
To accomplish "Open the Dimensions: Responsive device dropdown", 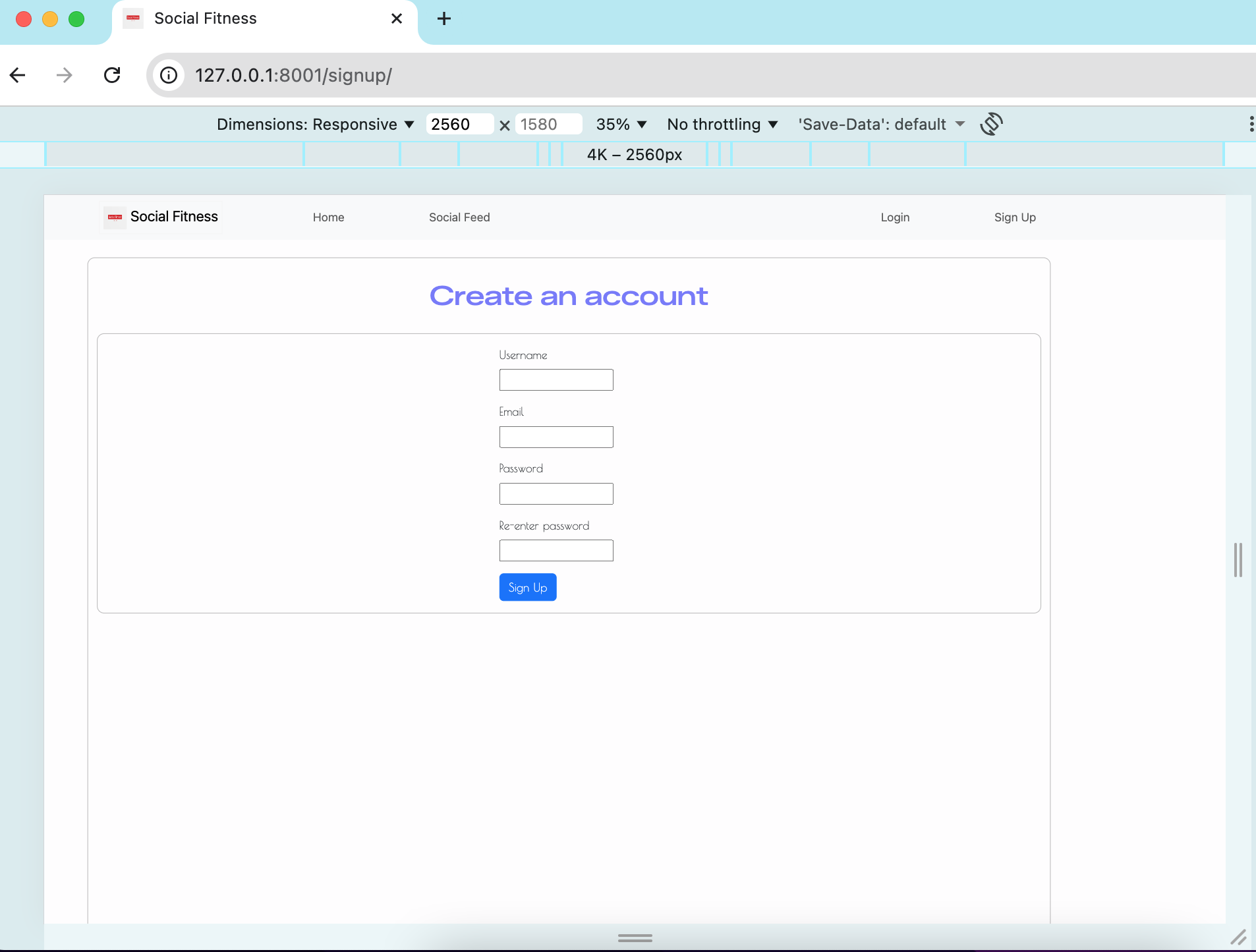I will coord(315,124).
